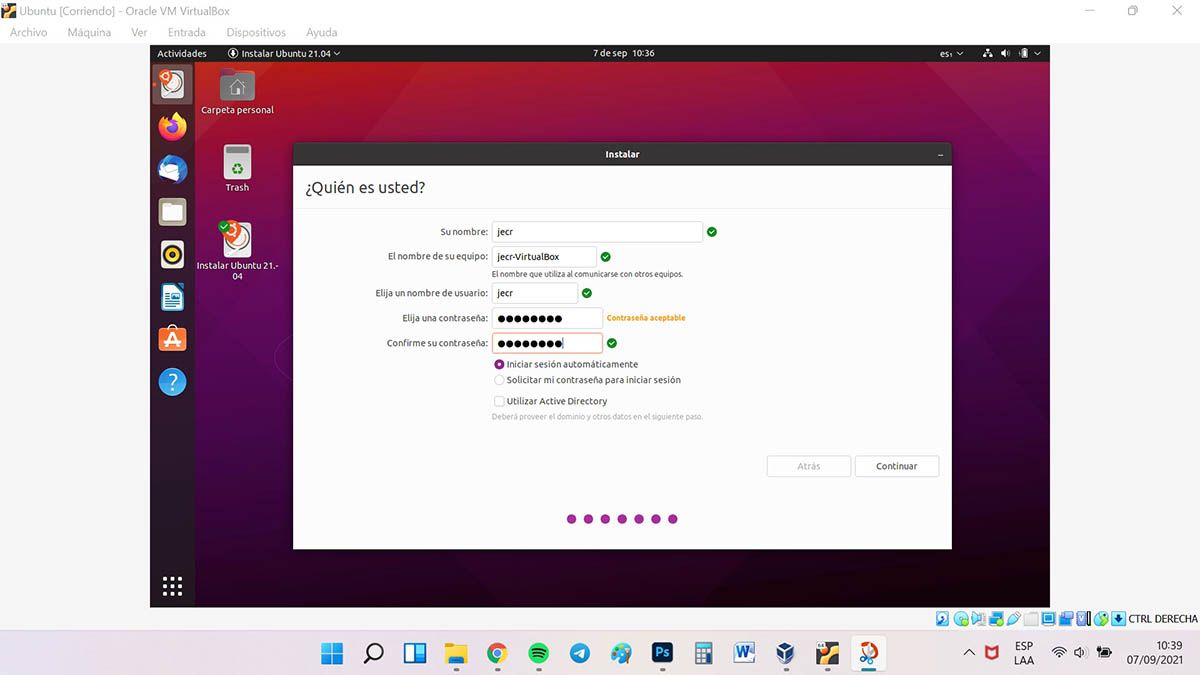The height and width of the screenshot is (675, 1200).
Task: Click the 'El nombre de su equipo' field
Action: click(544, 257)
